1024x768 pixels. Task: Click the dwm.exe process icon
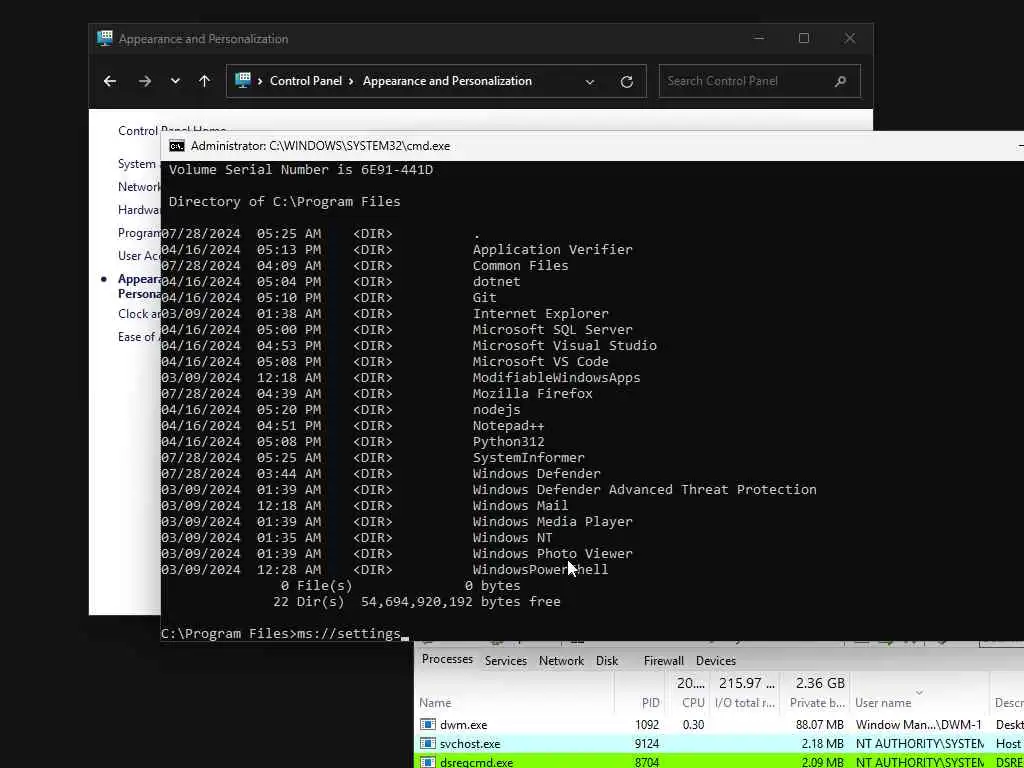[428, 724]
